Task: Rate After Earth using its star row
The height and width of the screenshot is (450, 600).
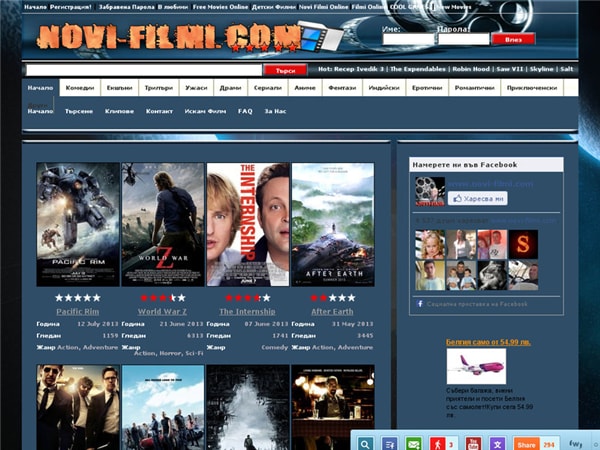Action: click(x=333, y=298)
